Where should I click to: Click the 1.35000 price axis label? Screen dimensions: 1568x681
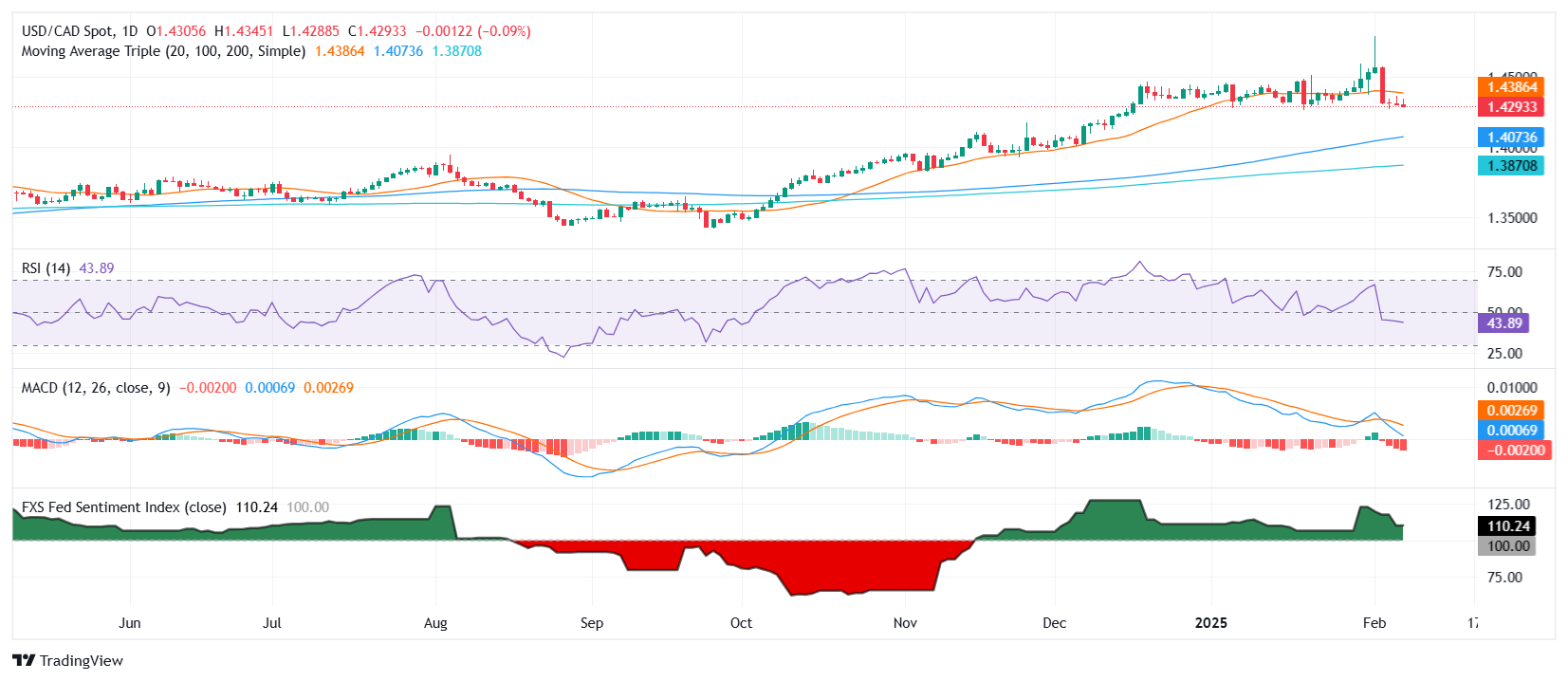[x=1512, y=218]
